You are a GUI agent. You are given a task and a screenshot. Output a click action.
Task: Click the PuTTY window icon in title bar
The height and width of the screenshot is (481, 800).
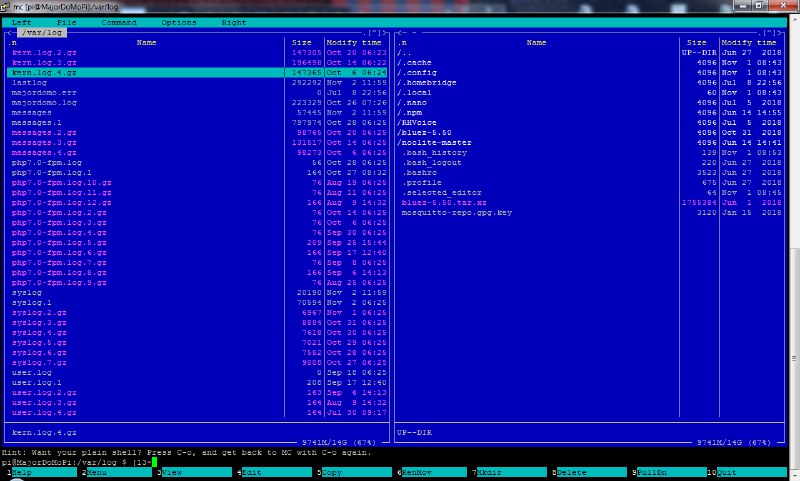(x=7, y=6)
